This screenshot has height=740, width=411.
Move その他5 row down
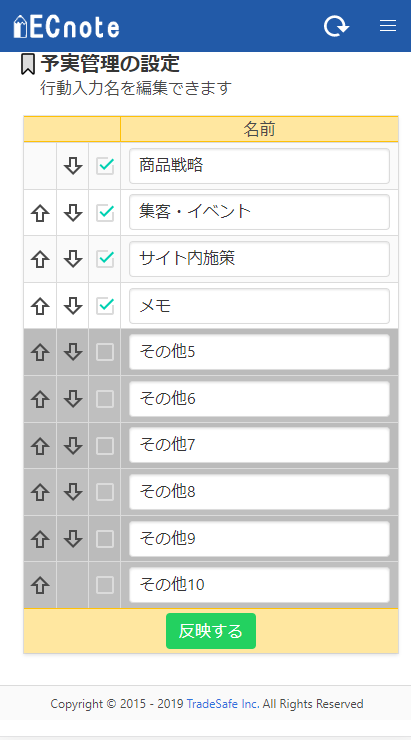click(73, 352)
